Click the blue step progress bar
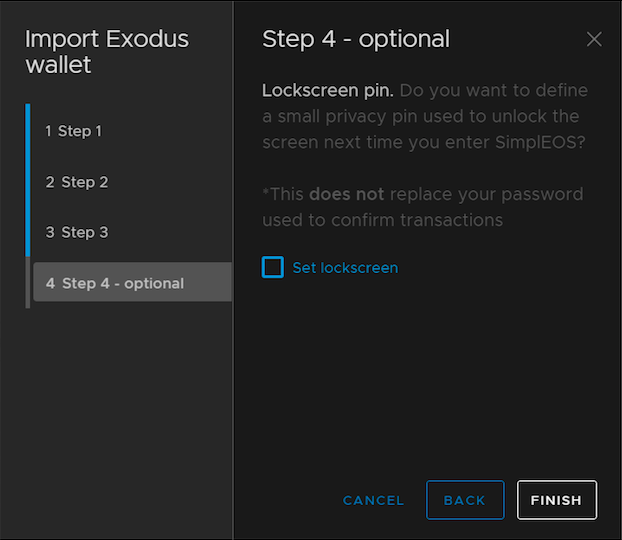The height and width of the screenshot is (540, 622). [28, 180]
